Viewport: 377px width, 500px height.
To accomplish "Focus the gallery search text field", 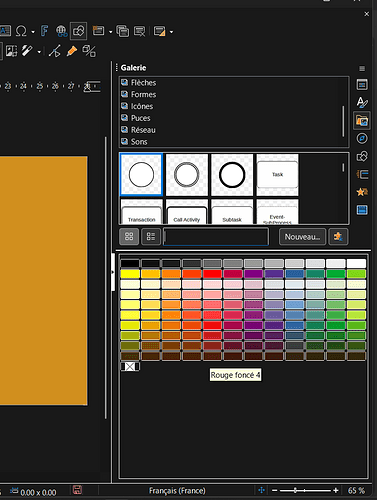I will pyautogui.click(x=216, y=237).
